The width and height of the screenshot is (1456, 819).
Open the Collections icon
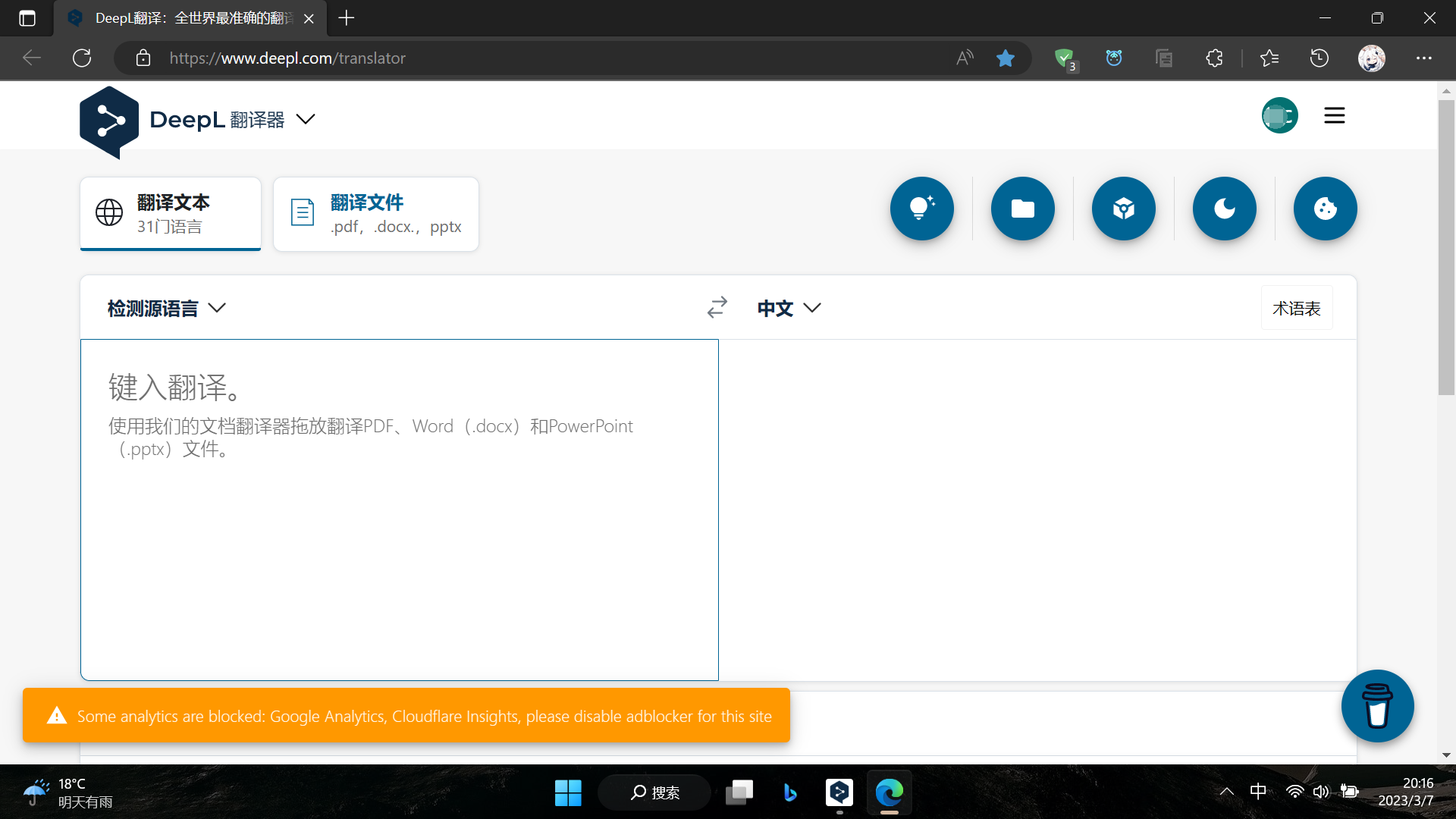(x=1164, y=58)
